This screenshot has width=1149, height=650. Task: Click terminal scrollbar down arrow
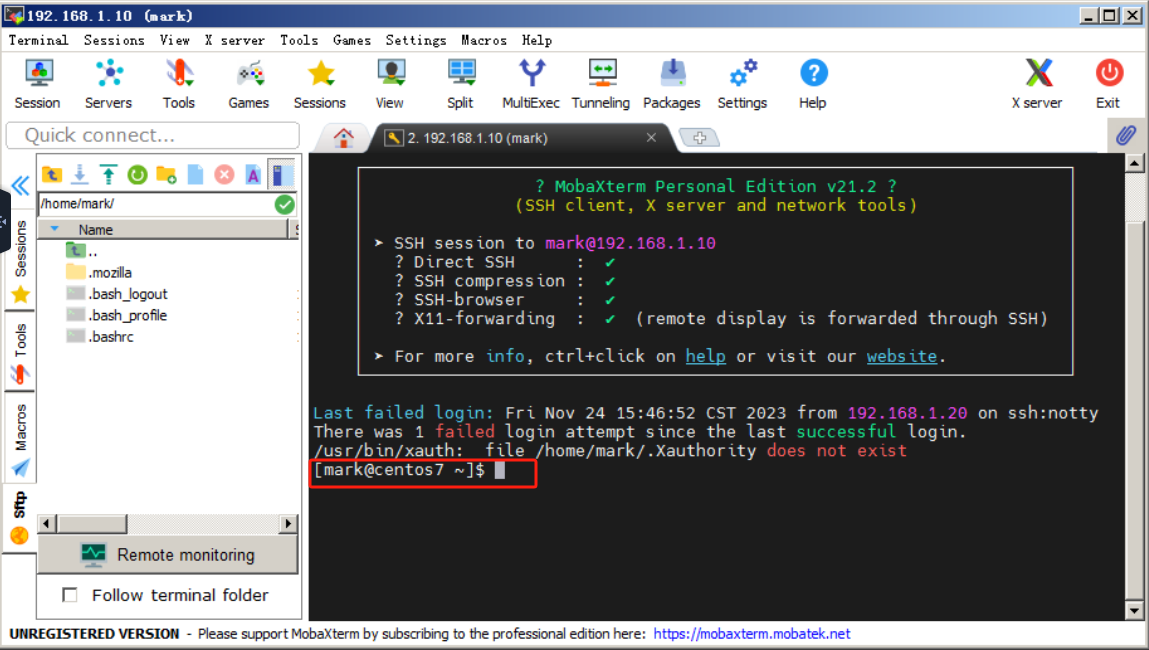point(1134,610)
